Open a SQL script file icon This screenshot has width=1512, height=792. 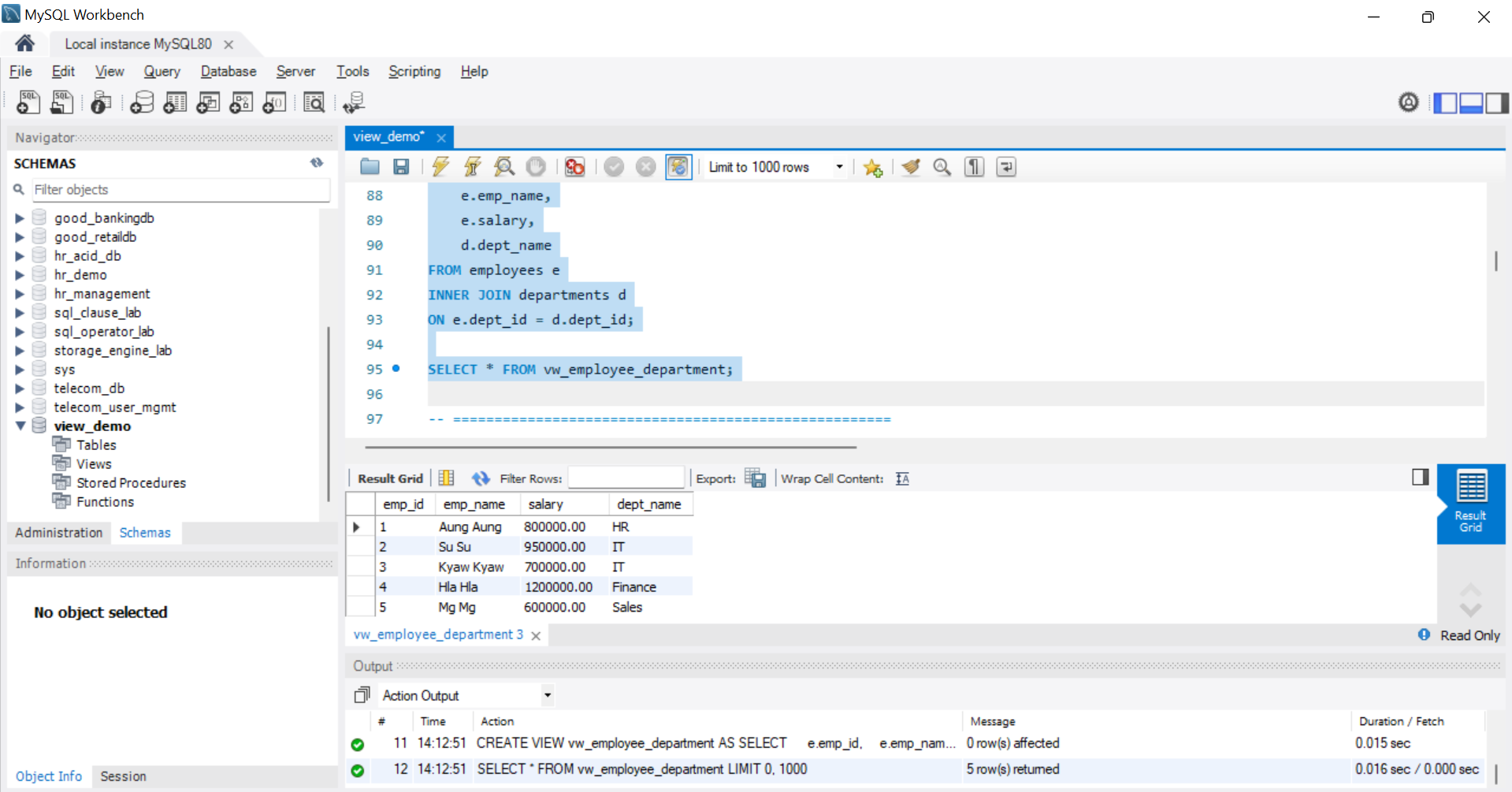(61, 102)
